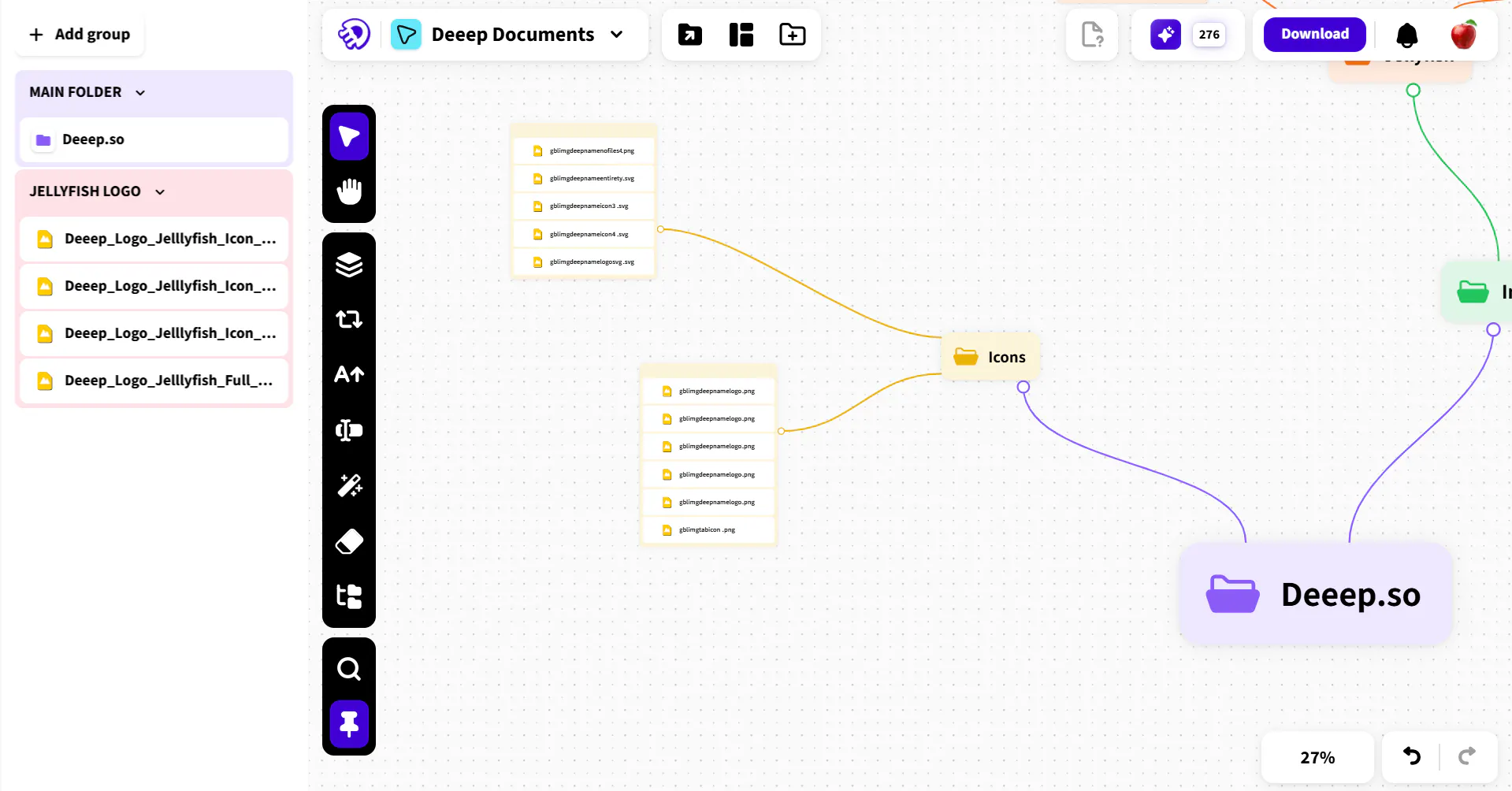This screenshot has height=791, width=1512.
Task: Click file gblimgdeepnamelogosvg .svg
Action: (584, 262)
